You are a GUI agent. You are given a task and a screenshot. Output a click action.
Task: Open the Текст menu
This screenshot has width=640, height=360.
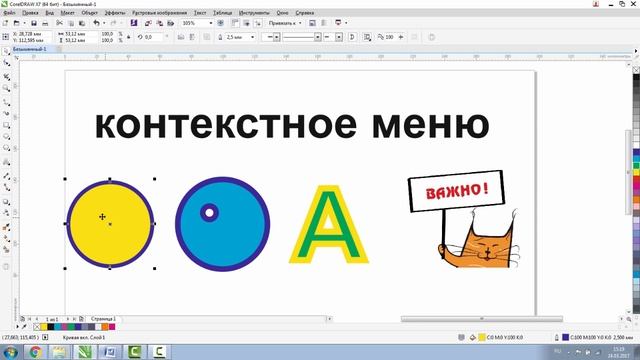[x=200, y=13]
